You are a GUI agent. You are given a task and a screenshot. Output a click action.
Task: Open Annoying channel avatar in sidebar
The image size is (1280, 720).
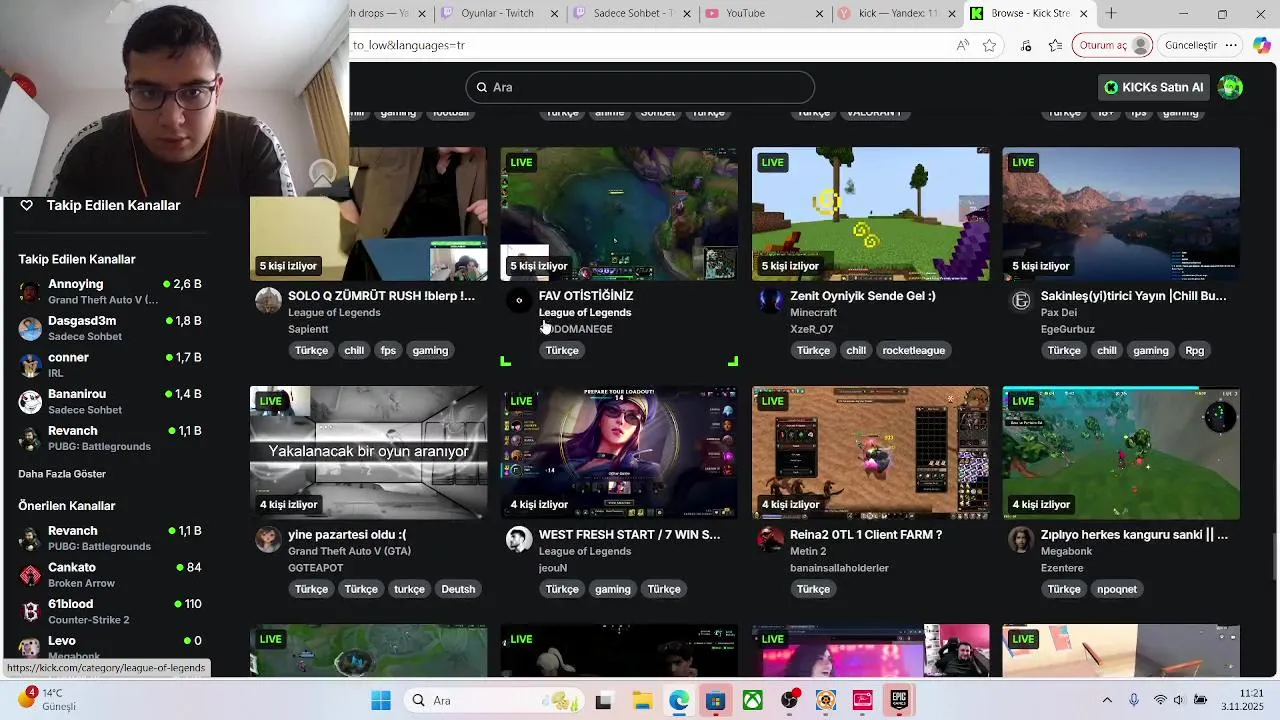(x=30, y=292)
